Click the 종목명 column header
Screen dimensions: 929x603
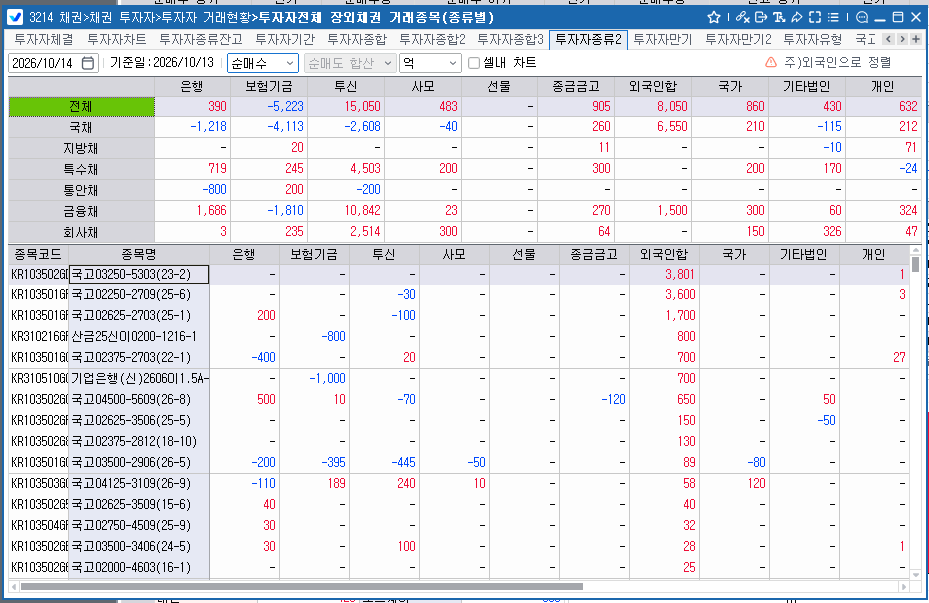coord(139,254)
